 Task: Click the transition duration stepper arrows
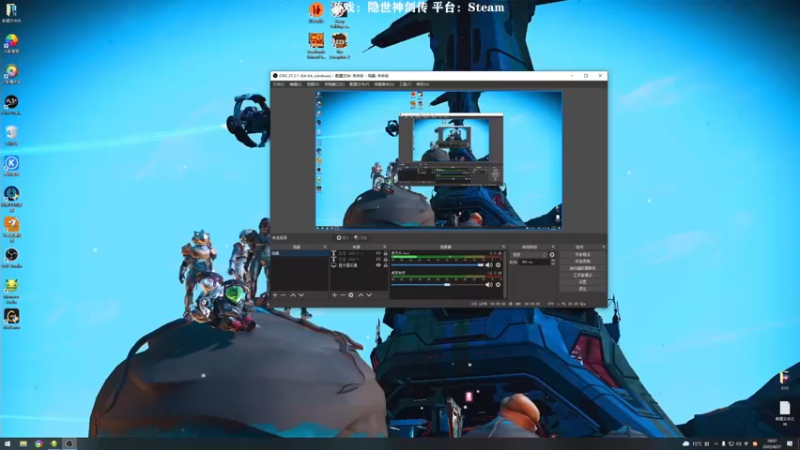pos(553,262)
